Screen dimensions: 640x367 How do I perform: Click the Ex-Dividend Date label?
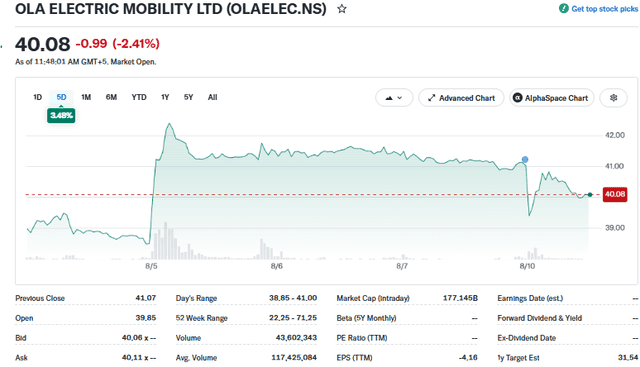pyautogui.click(x=527, y=338)
